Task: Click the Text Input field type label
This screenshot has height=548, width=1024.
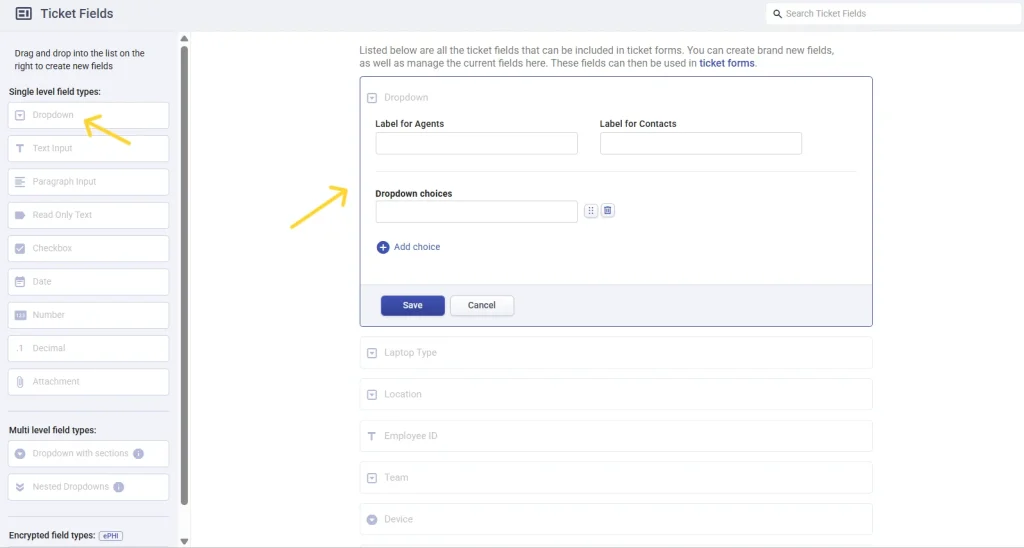Action: (52, 148)
